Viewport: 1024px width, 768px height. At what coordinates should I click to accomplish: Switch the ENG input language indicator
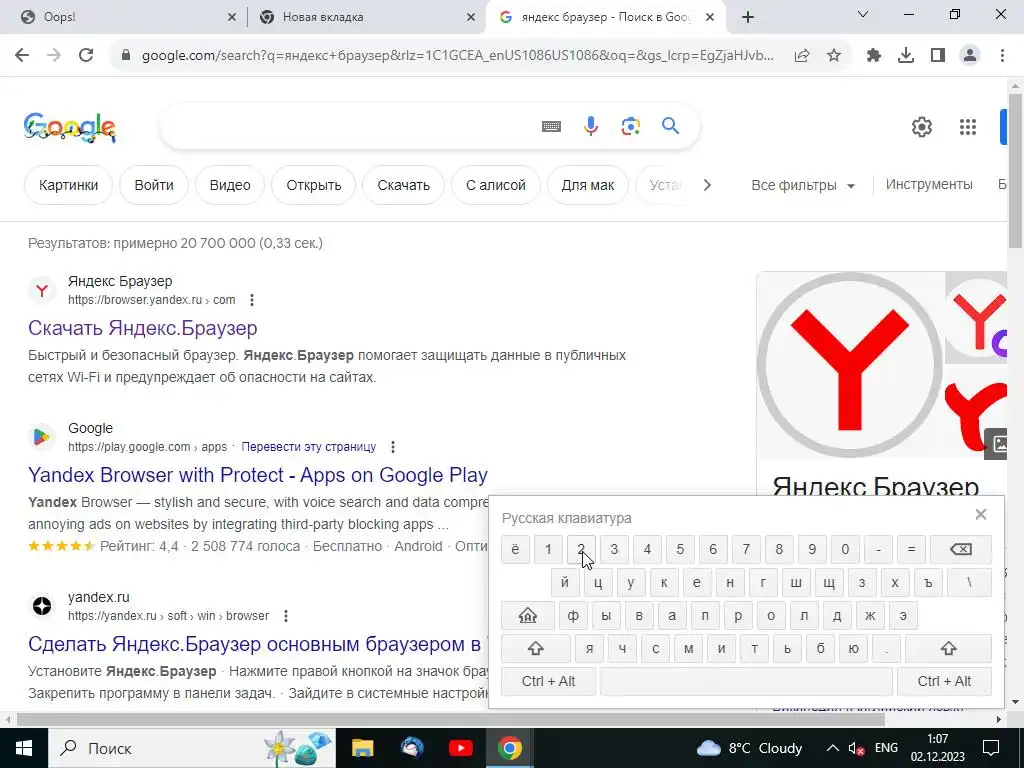tap(886, 748)
